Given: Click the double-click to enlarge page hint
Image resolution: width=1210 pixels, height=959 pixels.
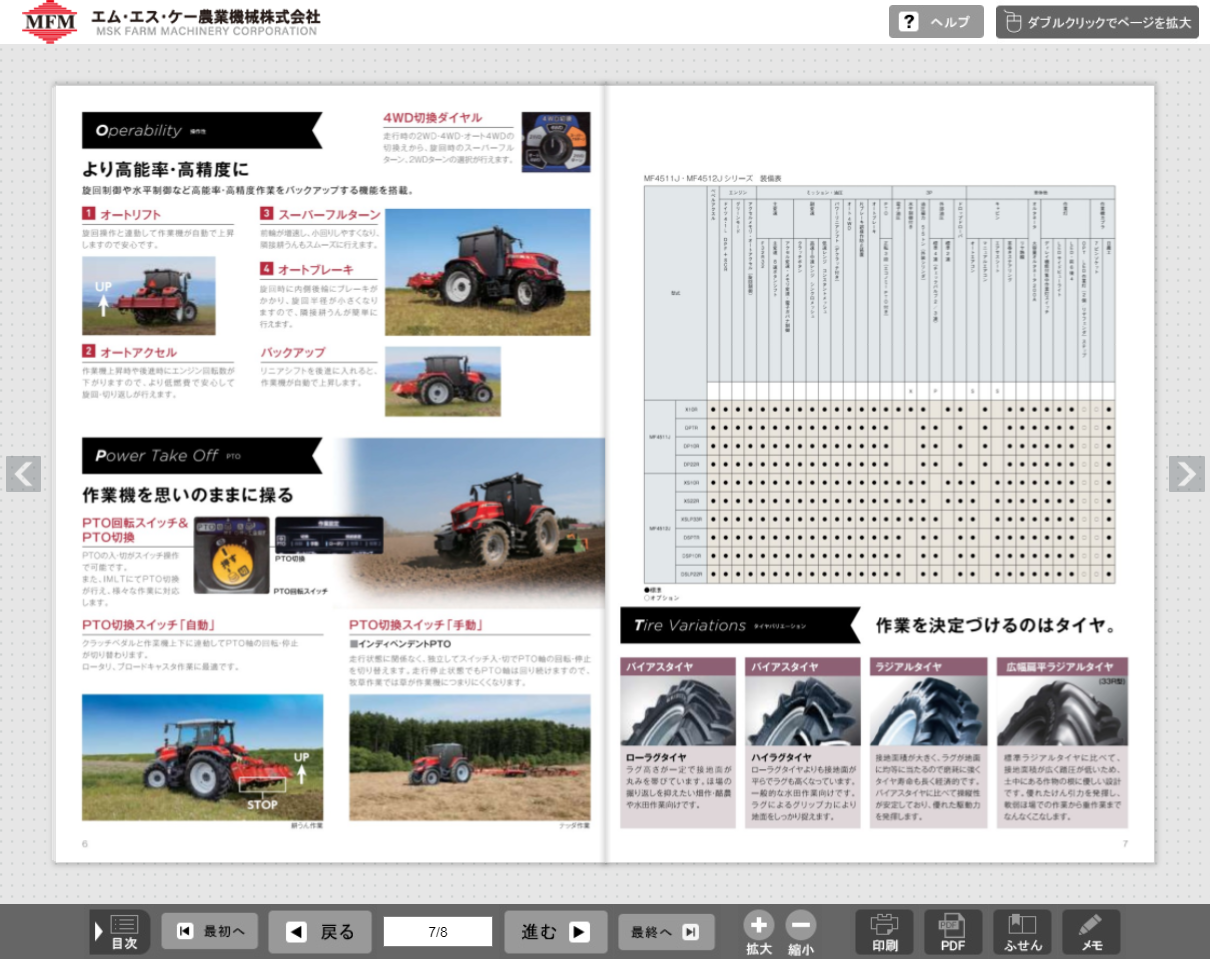Looking at the screenshot, I should [1097, 22].
